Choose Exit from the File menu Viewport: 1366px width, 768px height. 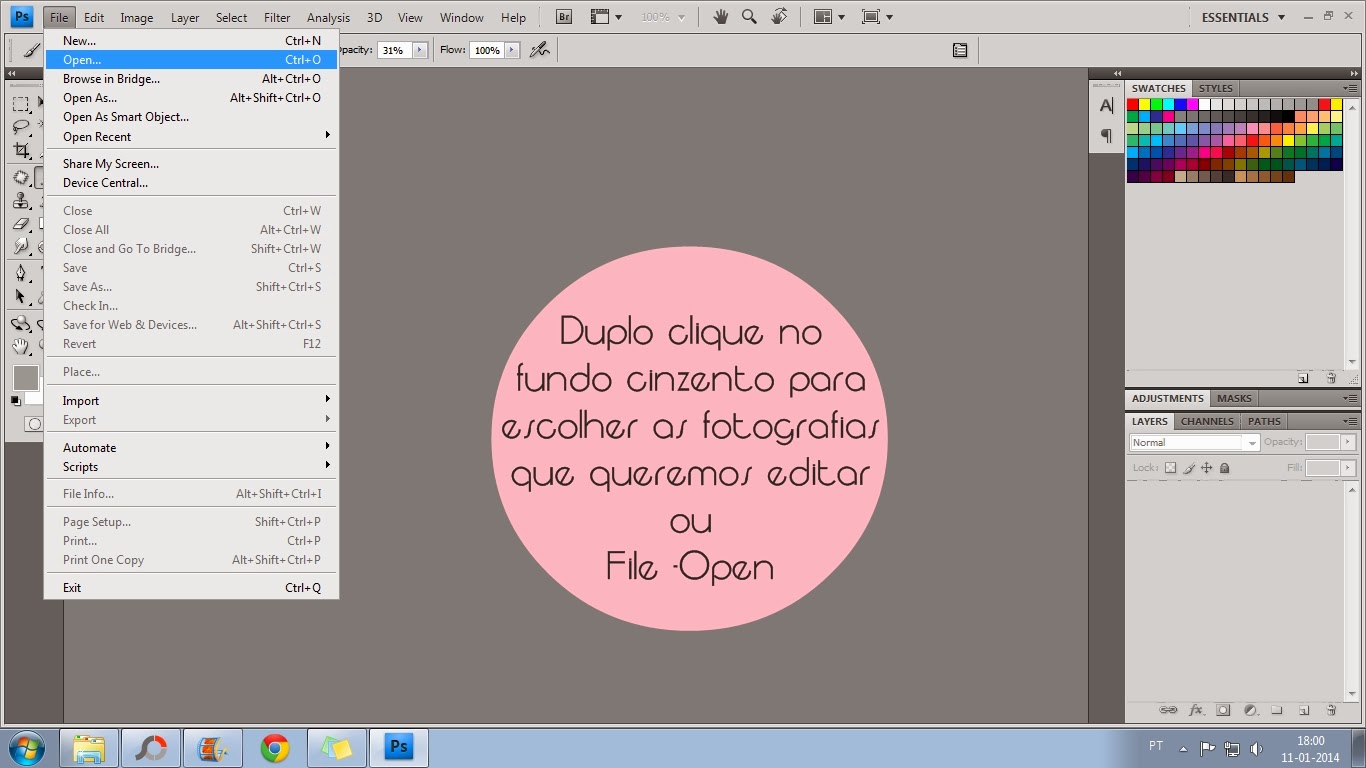[x=191, y=587]
